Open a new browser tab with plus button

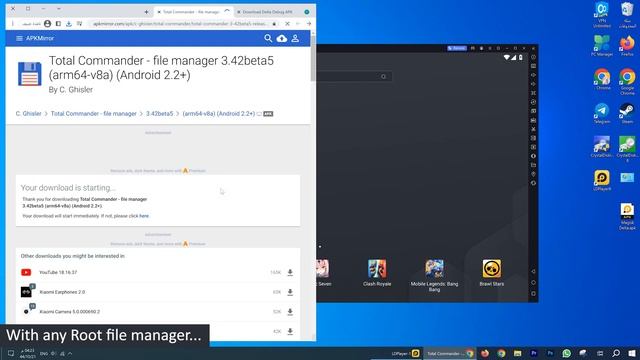147,12
